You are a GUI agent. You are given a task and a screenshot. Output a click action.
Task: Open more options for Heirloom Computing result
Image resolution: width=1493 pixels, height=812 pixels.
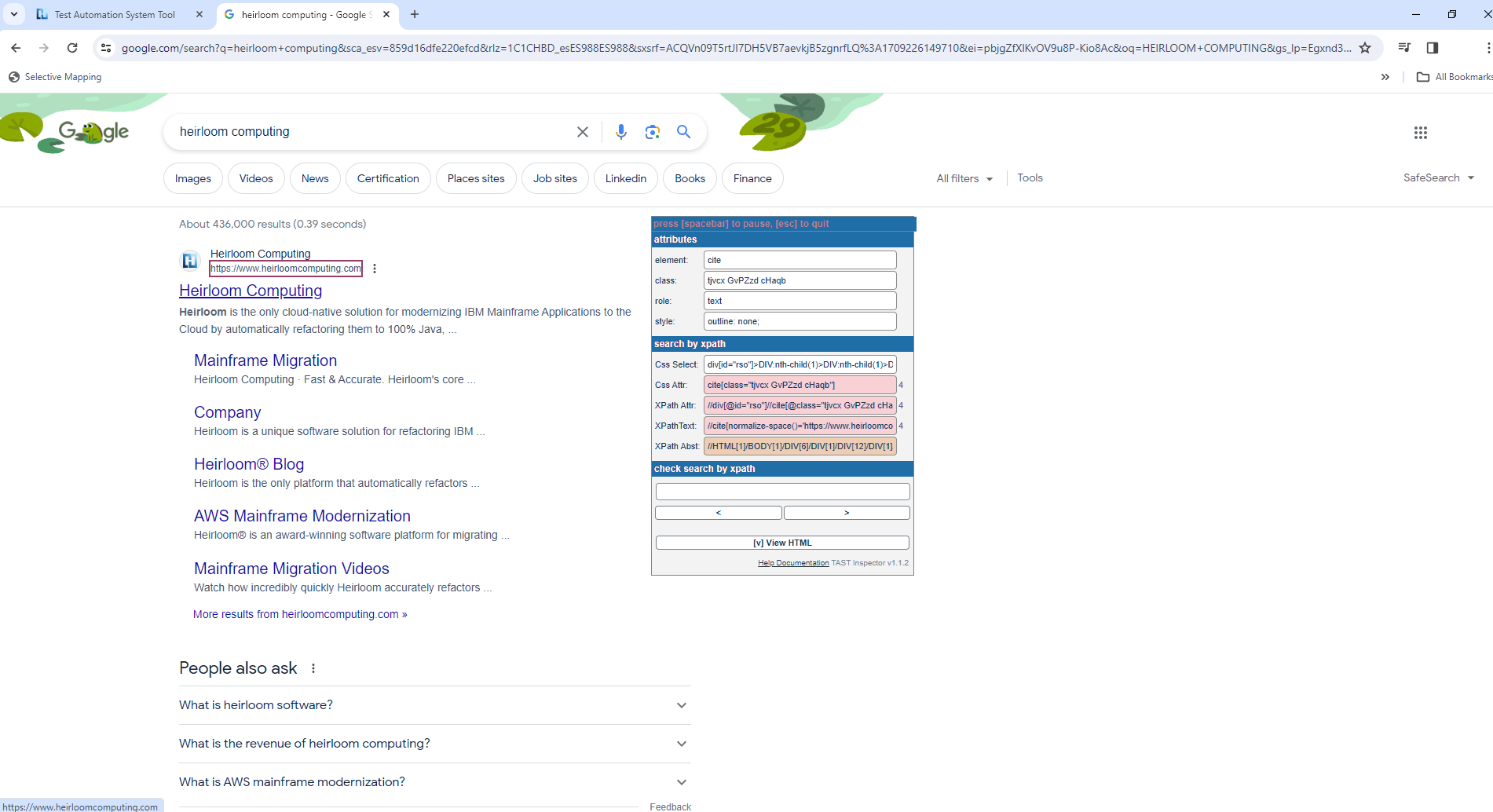tap(375, 269)
